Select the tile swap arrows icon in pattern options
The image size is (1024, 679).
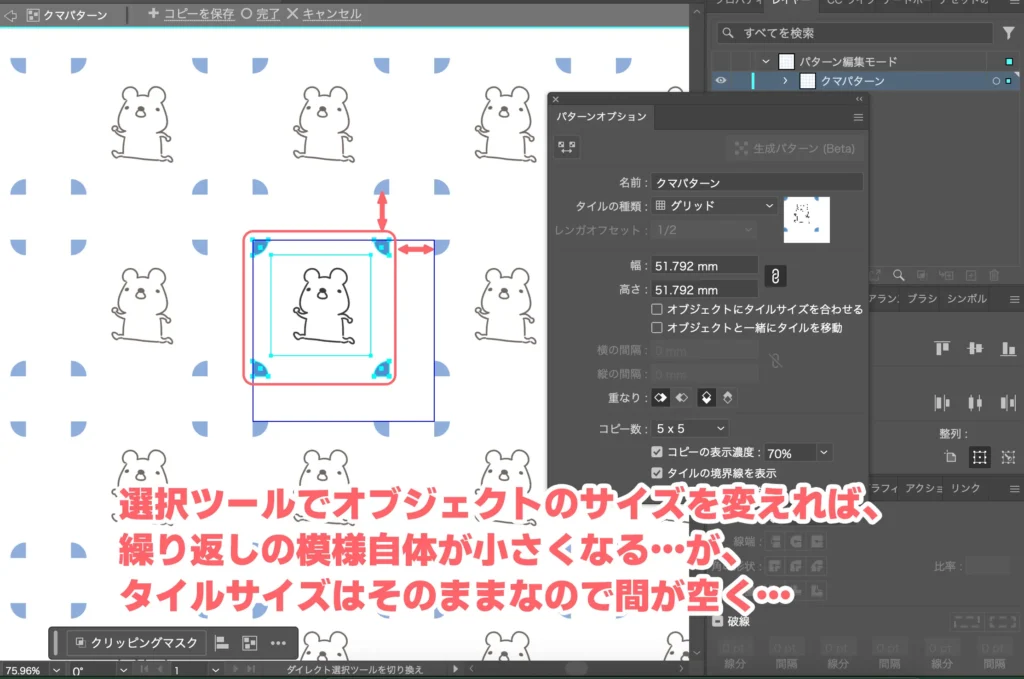pyautogui.click(x=566, y=148)
